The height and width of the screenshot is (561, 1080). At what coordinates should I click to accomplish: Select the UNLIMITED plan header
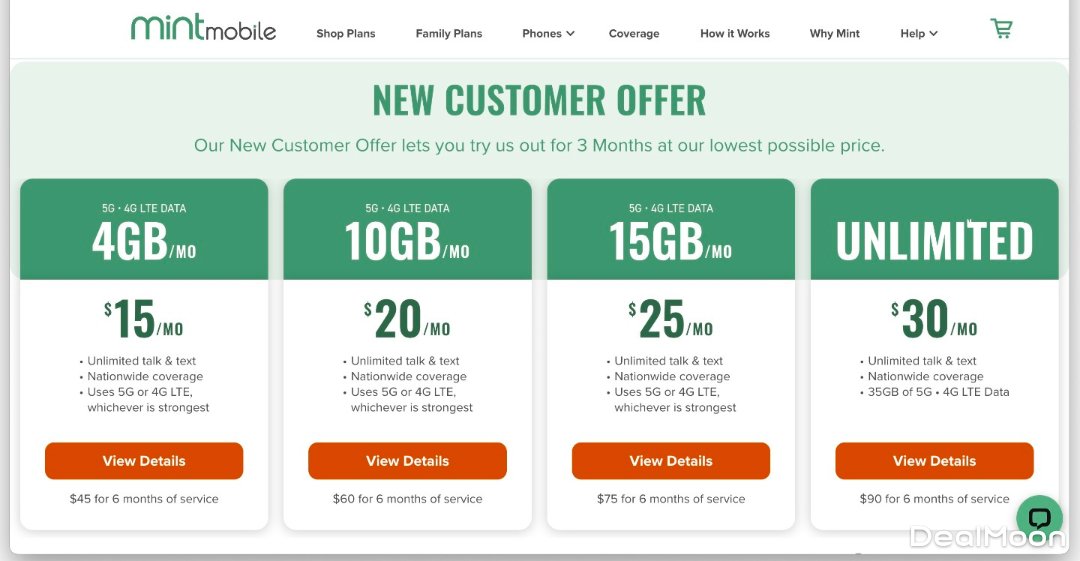(x=934, y=240)
